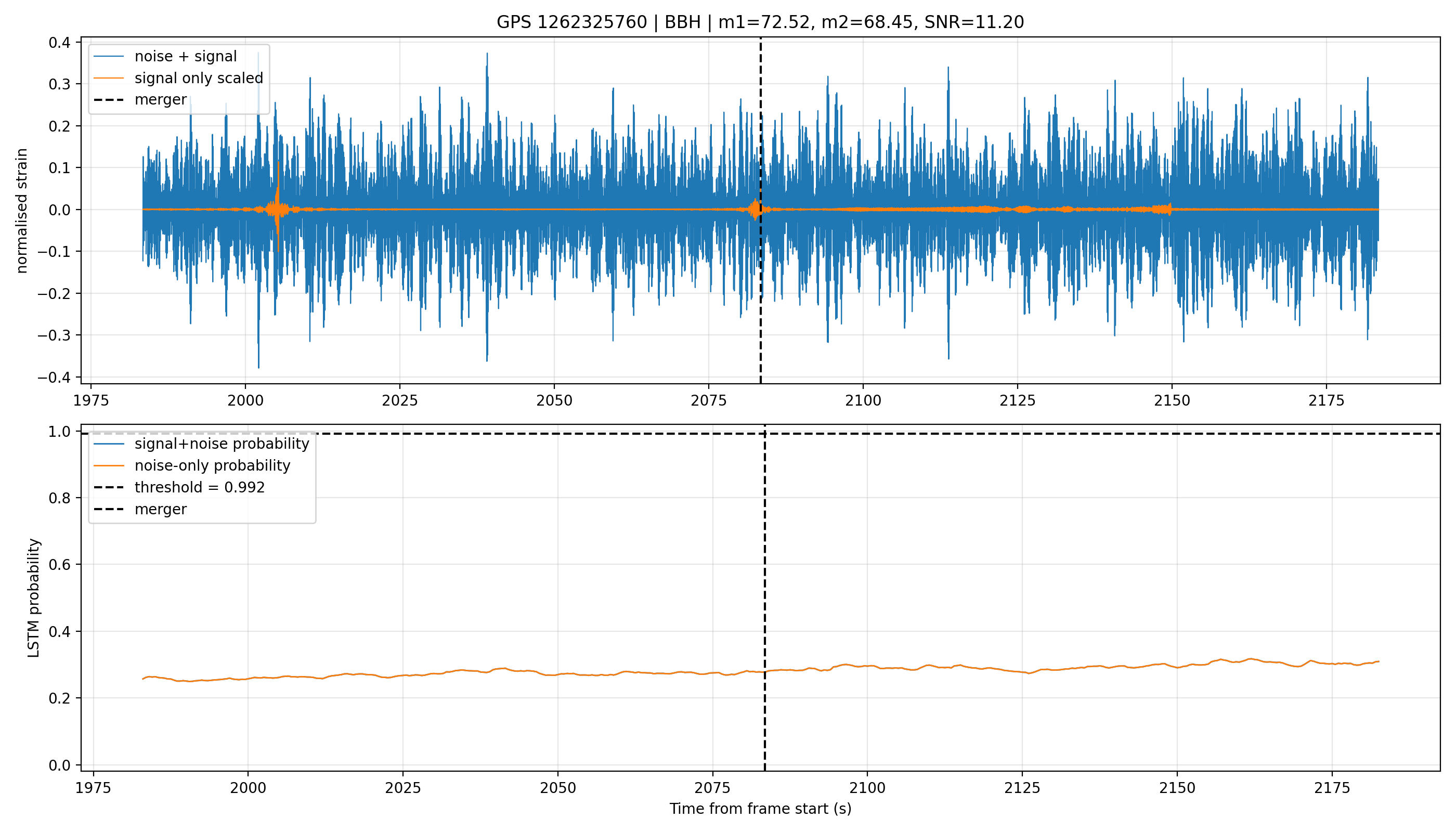
Task: Click the 'normalised strain' y-axis label
Action: [22, 211]
